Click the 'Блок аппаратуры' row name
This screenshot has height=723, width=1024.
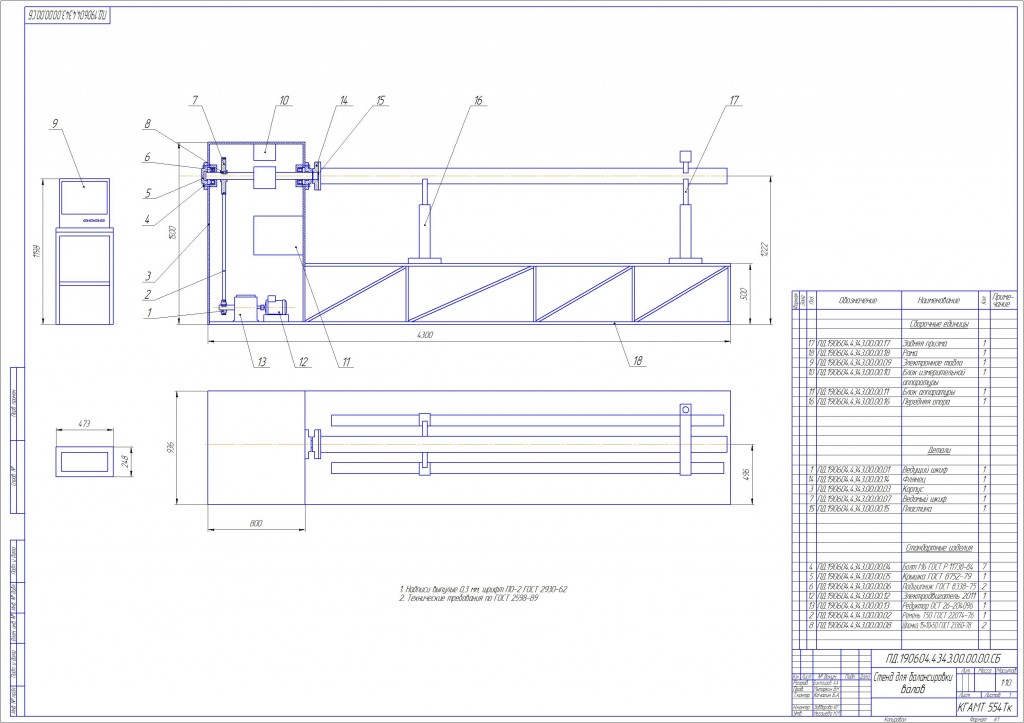929,392
